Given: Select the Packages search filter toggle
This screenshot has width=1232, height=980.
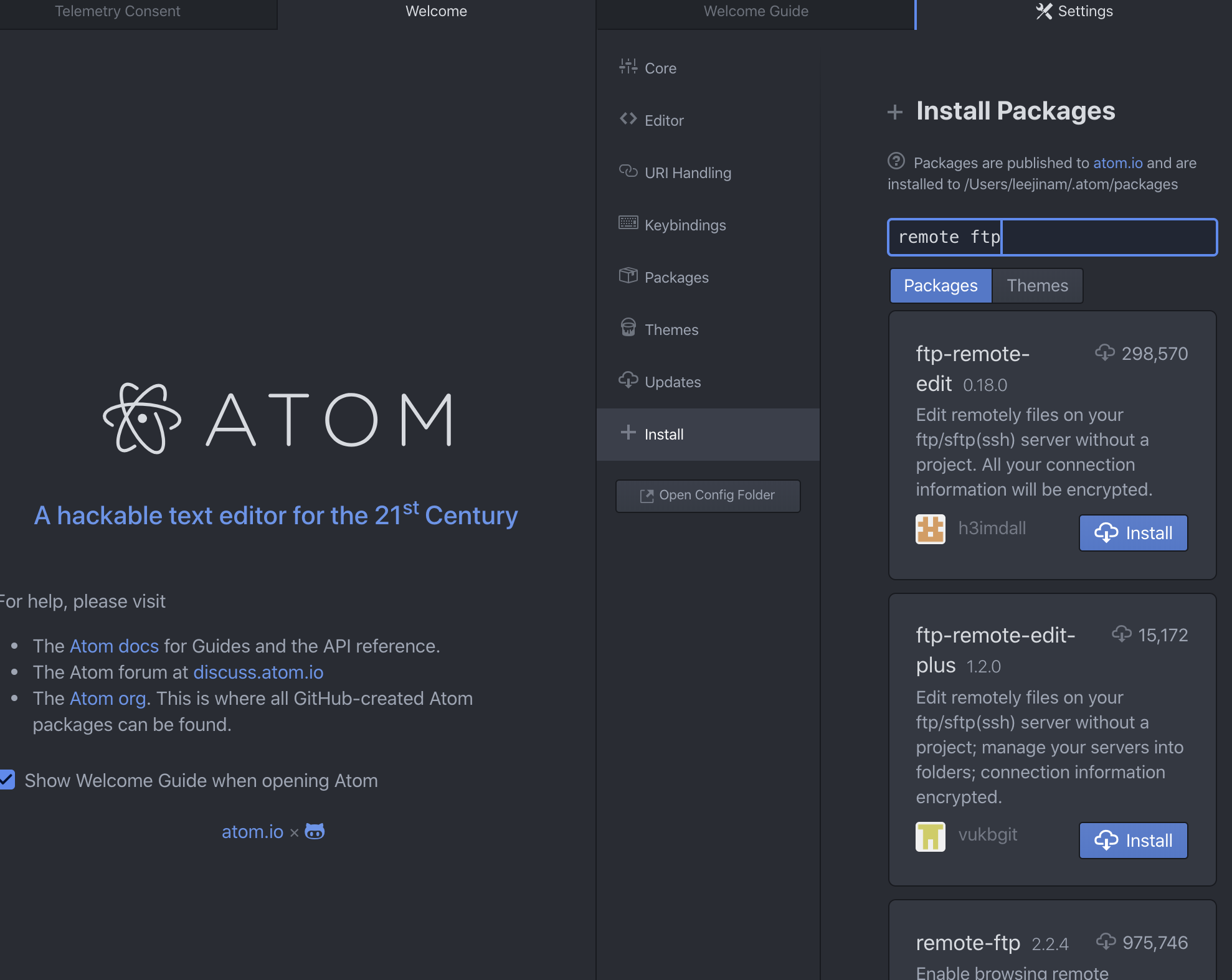Looking at the screenshot, I should click(x=940, y=286).
